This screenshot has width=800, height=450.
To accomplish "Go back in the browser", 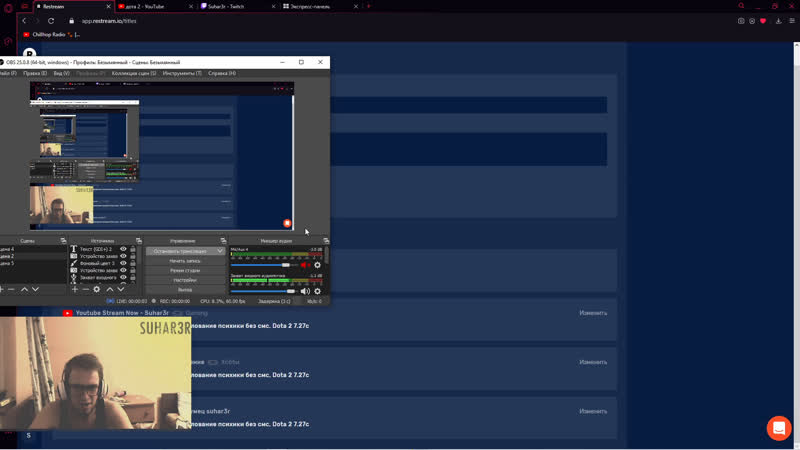I will (x=24, y=20).
